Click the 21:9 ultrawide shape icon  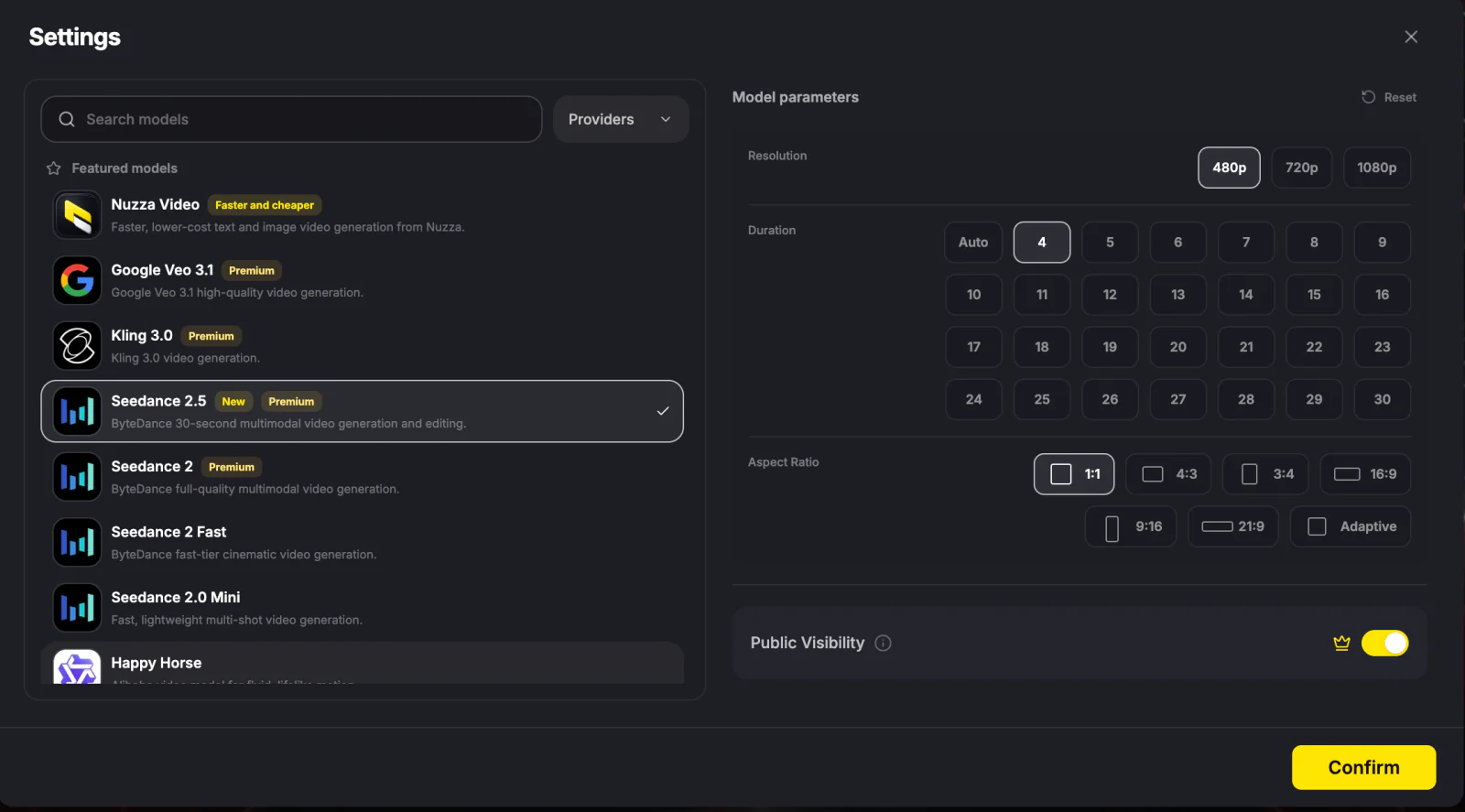[x=1217, y=526]
